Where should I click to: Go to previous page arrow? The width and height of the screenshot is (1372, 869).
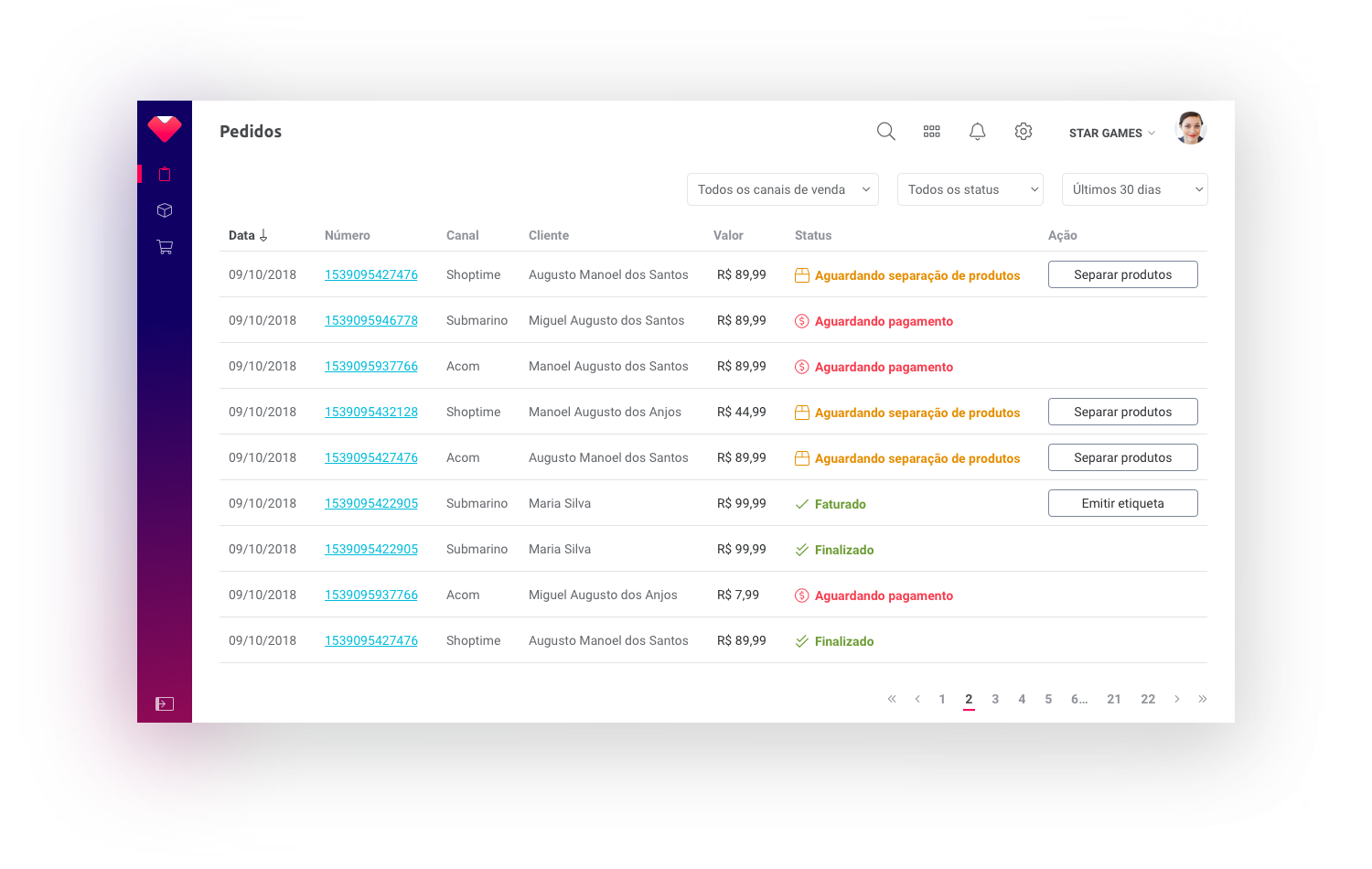point(917,699)
